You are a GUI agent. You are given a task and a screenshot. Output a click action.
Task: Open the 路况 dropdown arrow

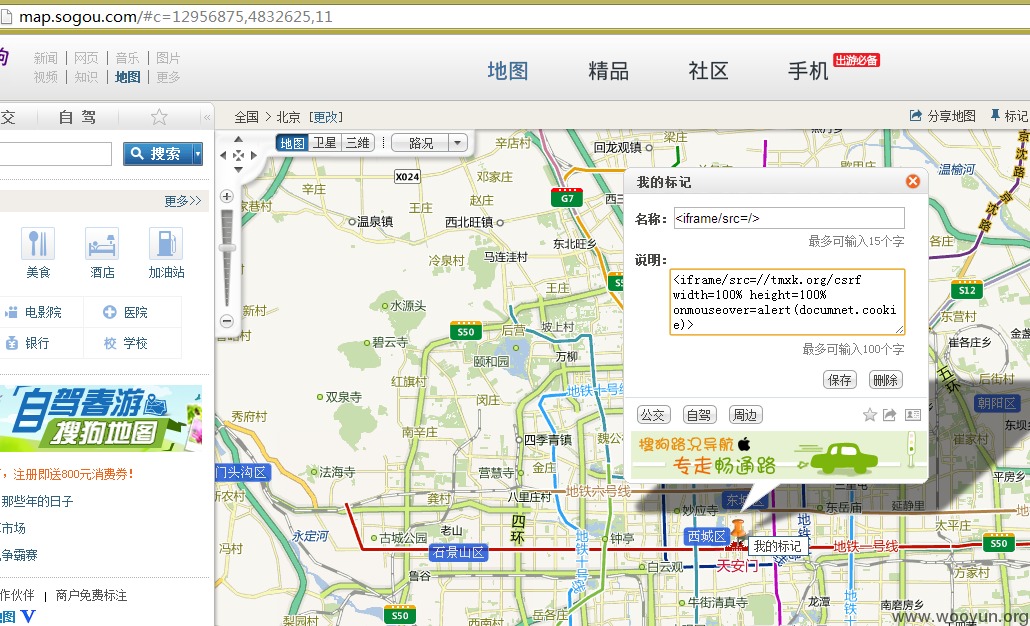[458, 143]
